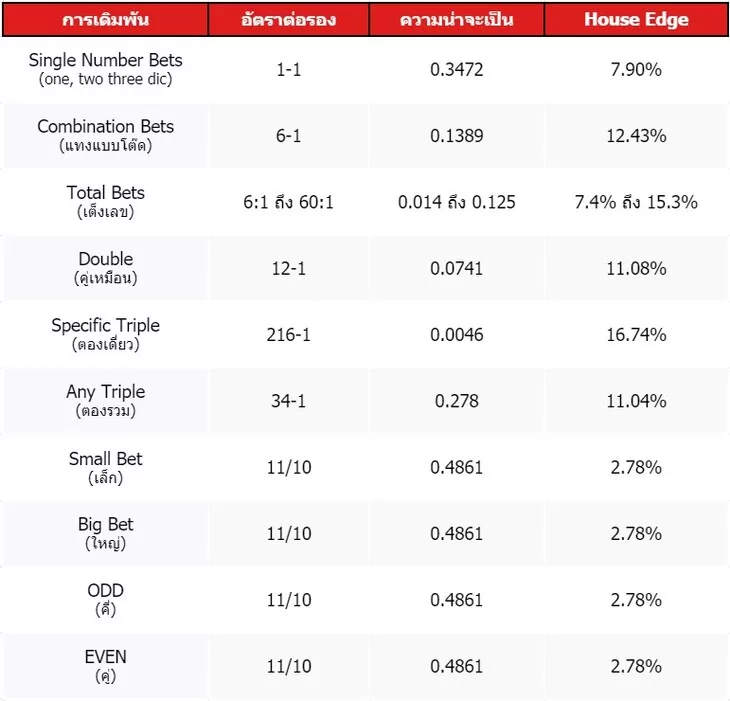Click the 216-1 odds cell
The image size is (730, 701).
click(289, 335)
